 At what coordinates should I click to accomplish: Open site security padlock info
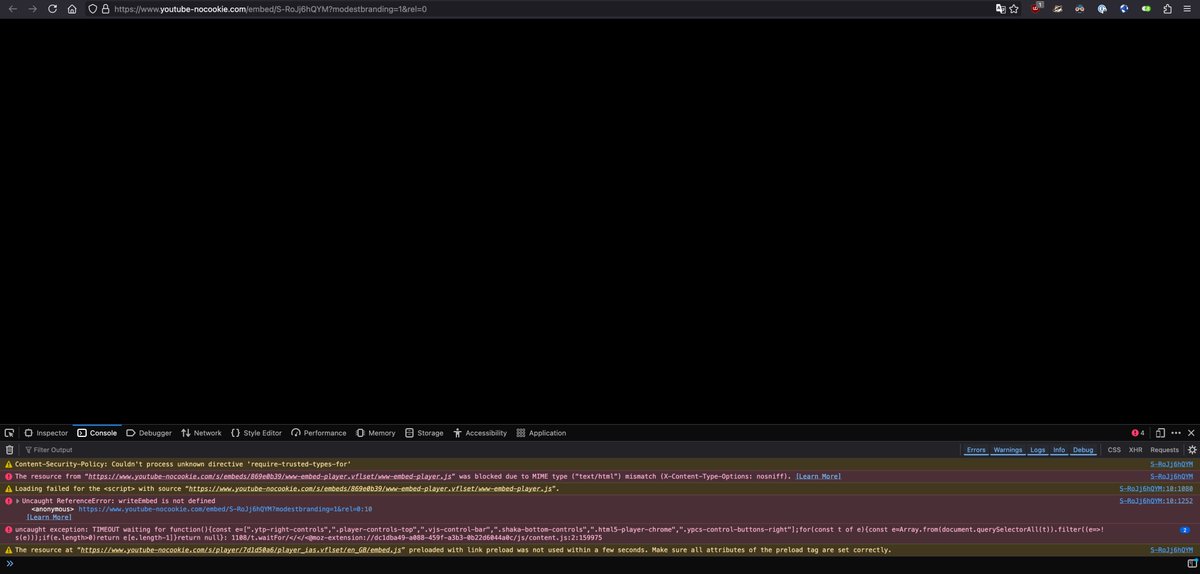click(x=106, y=8)
